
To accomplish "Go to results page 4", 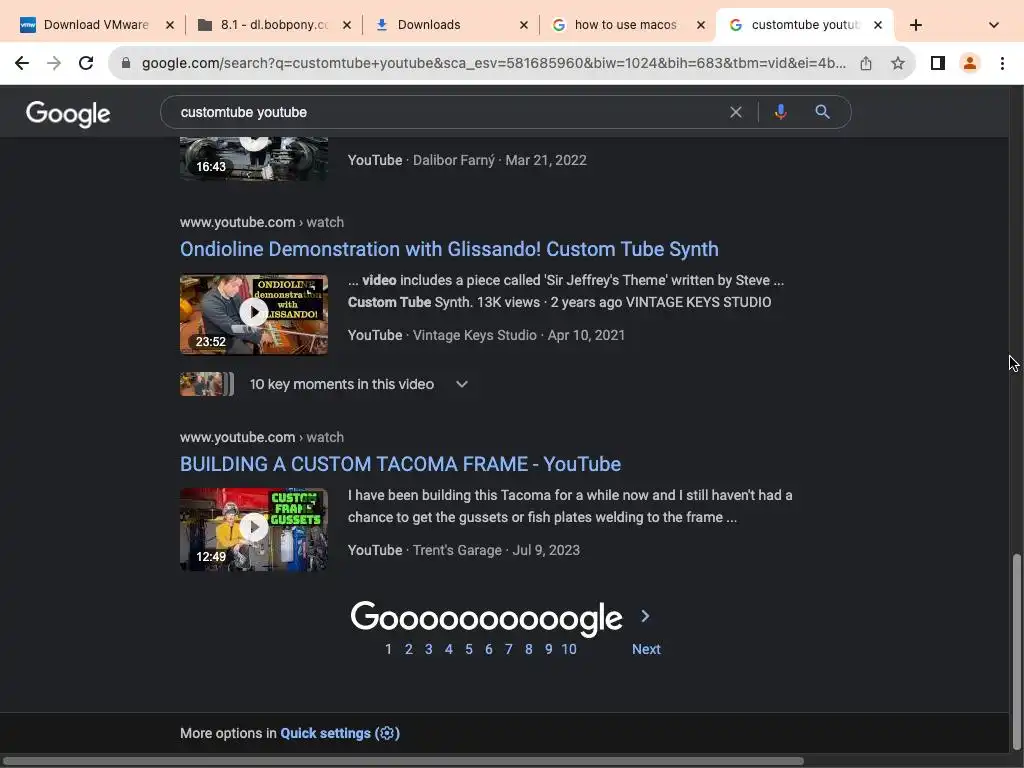I will coord(449,649).
